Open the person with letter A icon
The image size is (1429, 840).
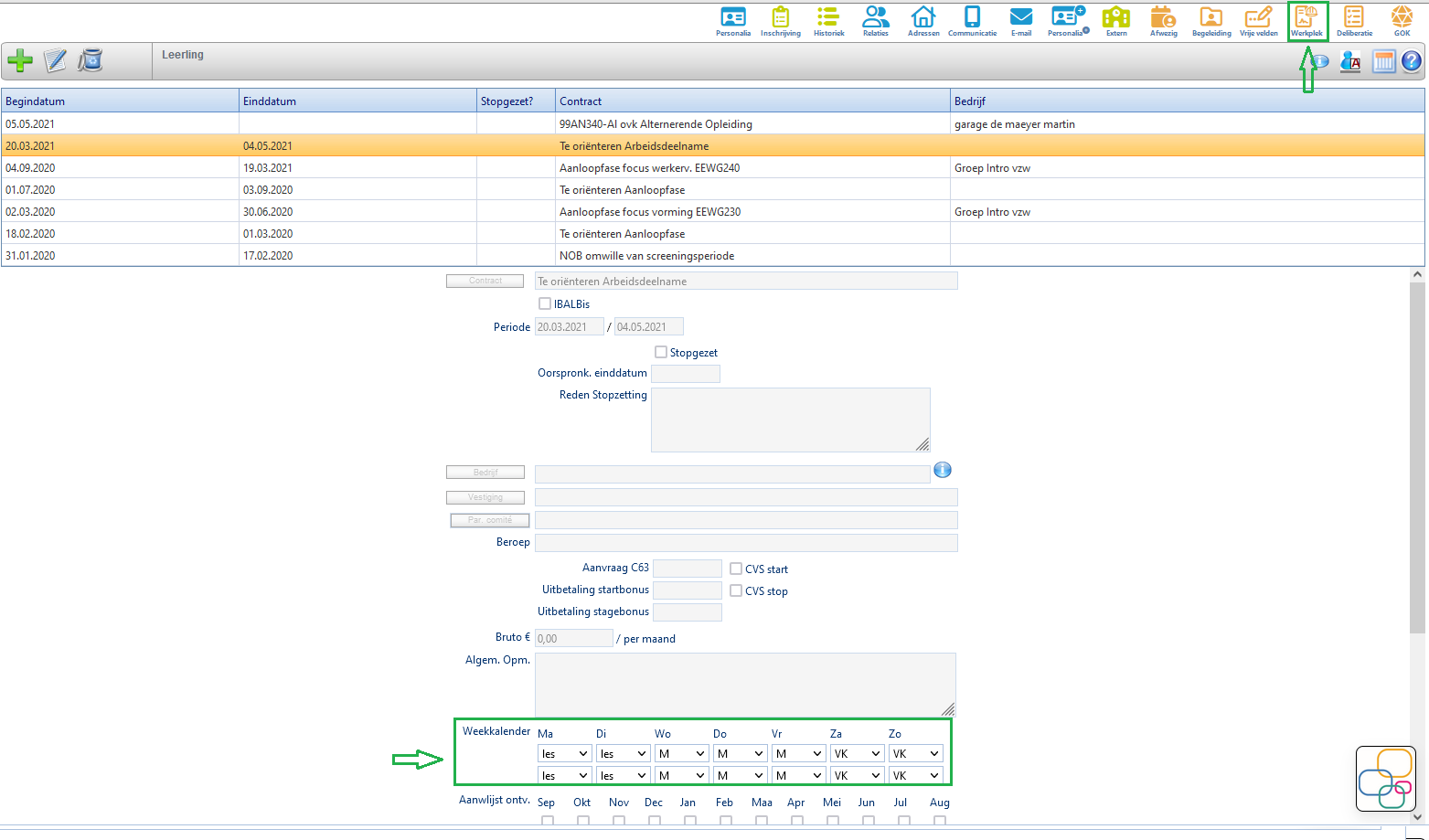tap(1350, 61)
